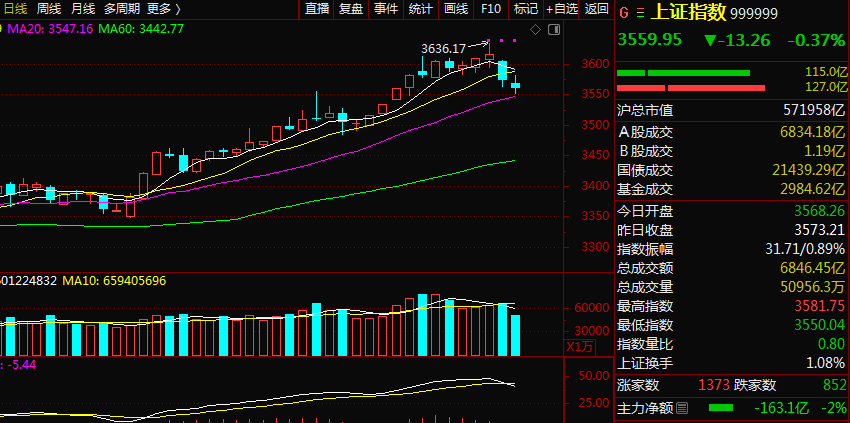Click the diamond icon above the chart
850x423 pixels.
click(535, 30)
